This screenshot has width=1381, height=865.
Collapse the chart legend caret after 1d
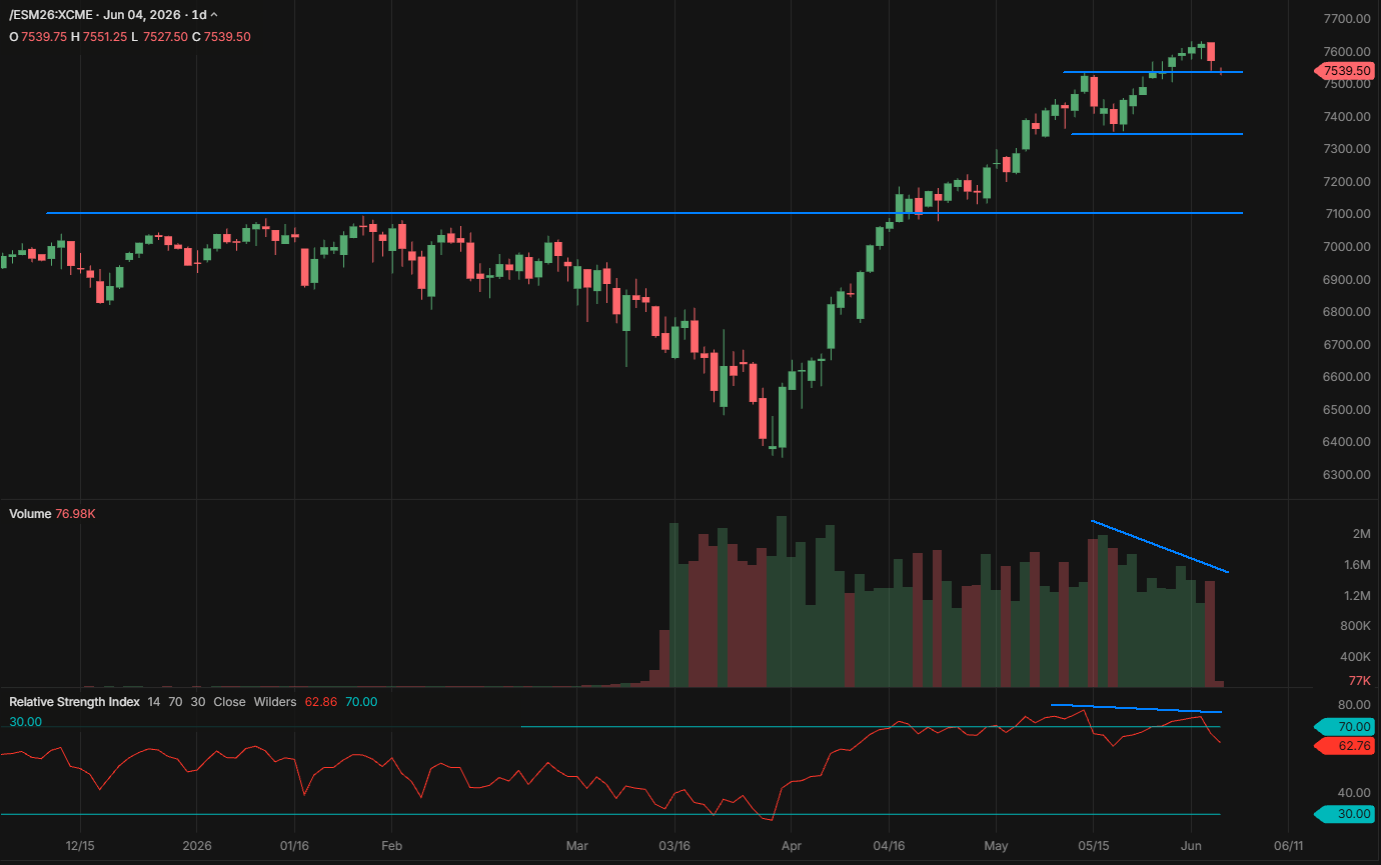[x=214, y=16]
